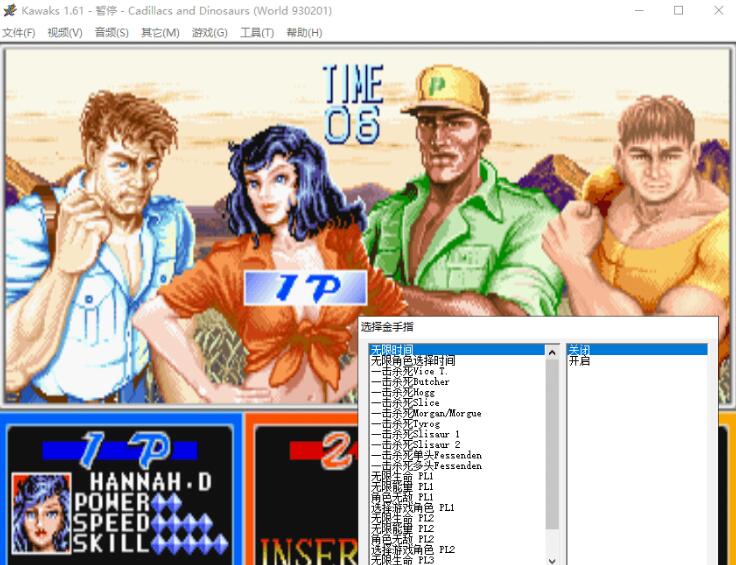The image size is (736, 565).
Task: Click the Kawaks app icon in title bar
Action: (x=10, y=10)
